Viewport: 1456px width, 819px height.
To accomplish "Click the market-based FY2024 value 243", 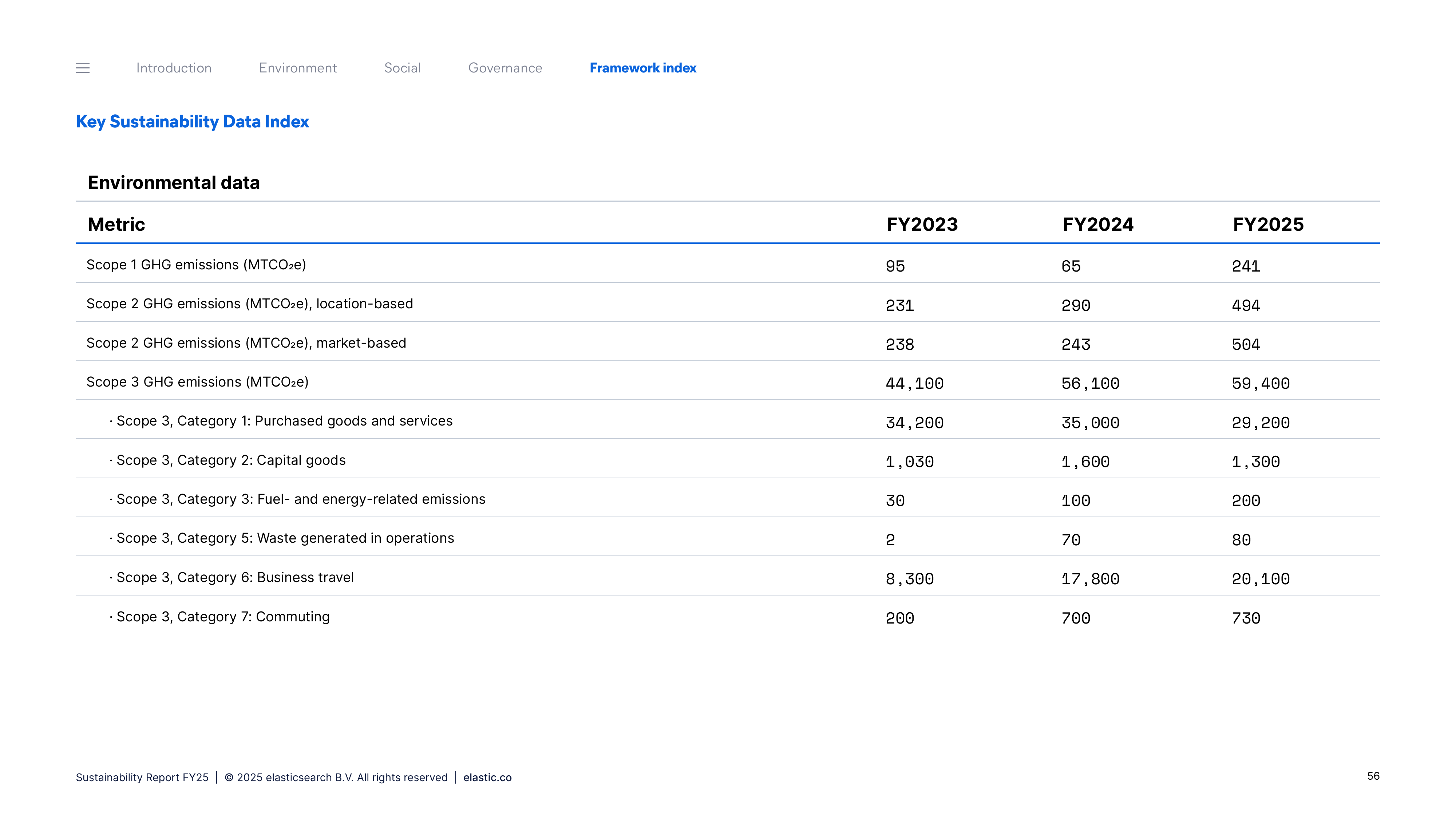I will [1076, 345].
